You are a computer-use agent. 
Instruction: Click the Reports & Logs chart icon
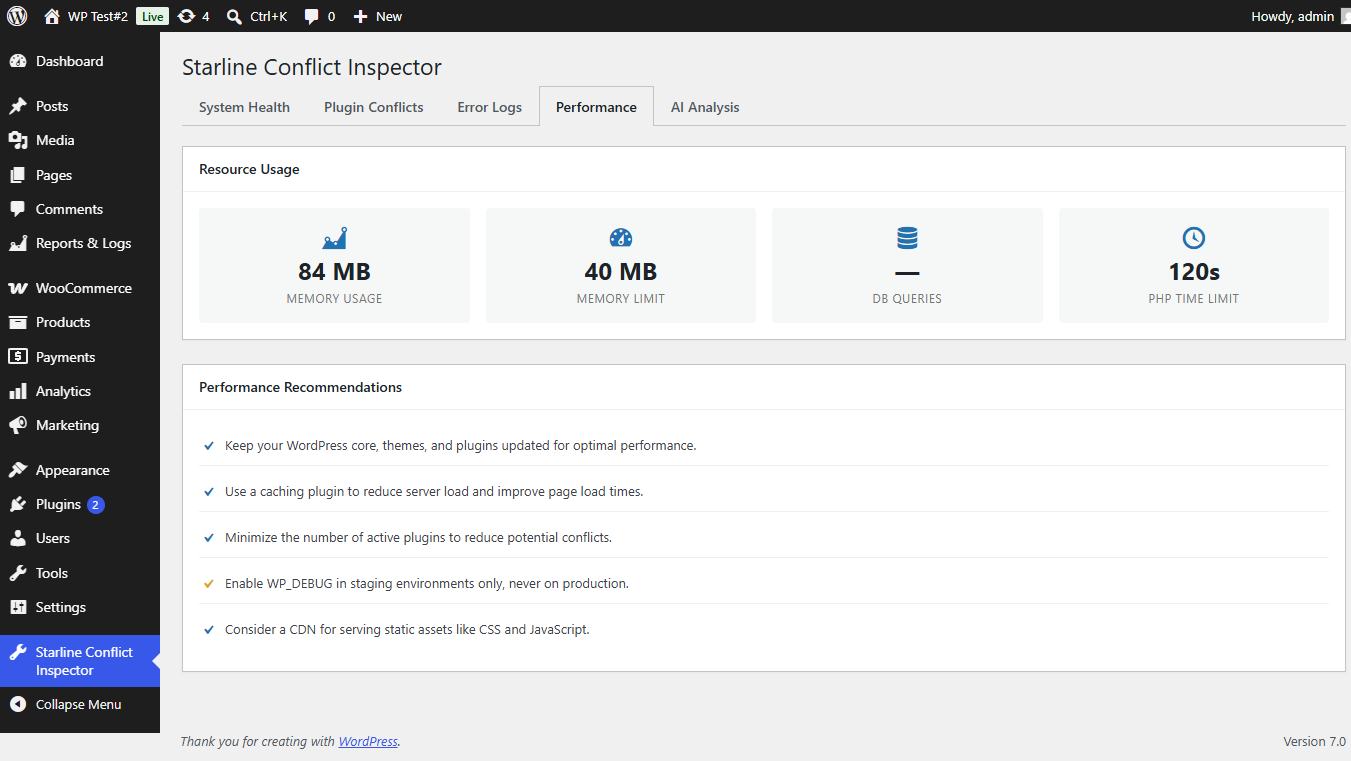[18, 243]
